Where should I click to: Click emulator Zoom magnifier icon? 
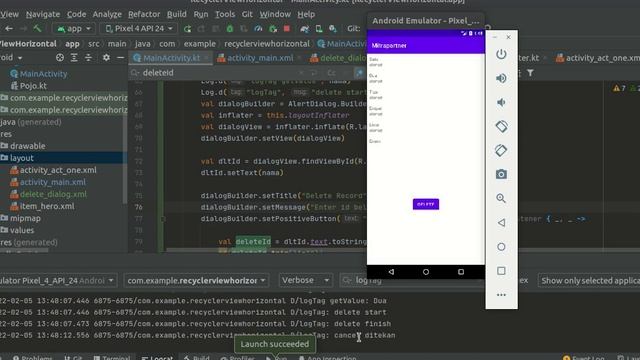[x=501, y=198]
